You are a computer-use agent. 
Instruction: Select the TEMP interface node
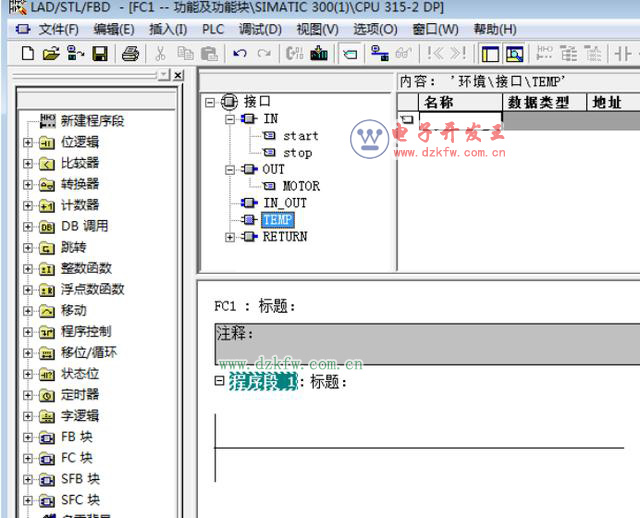pos(277,220)
